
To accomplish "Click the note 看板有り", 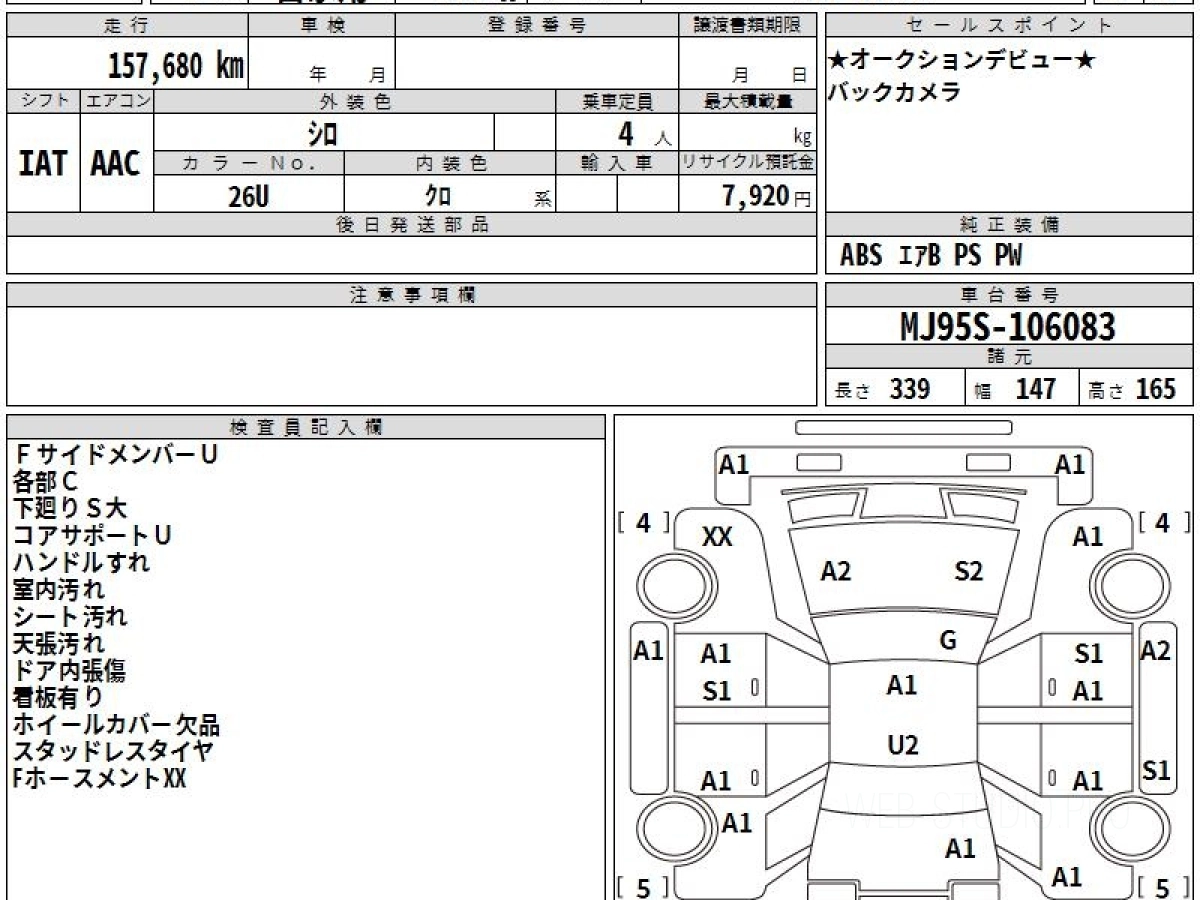I will point(58,697).
